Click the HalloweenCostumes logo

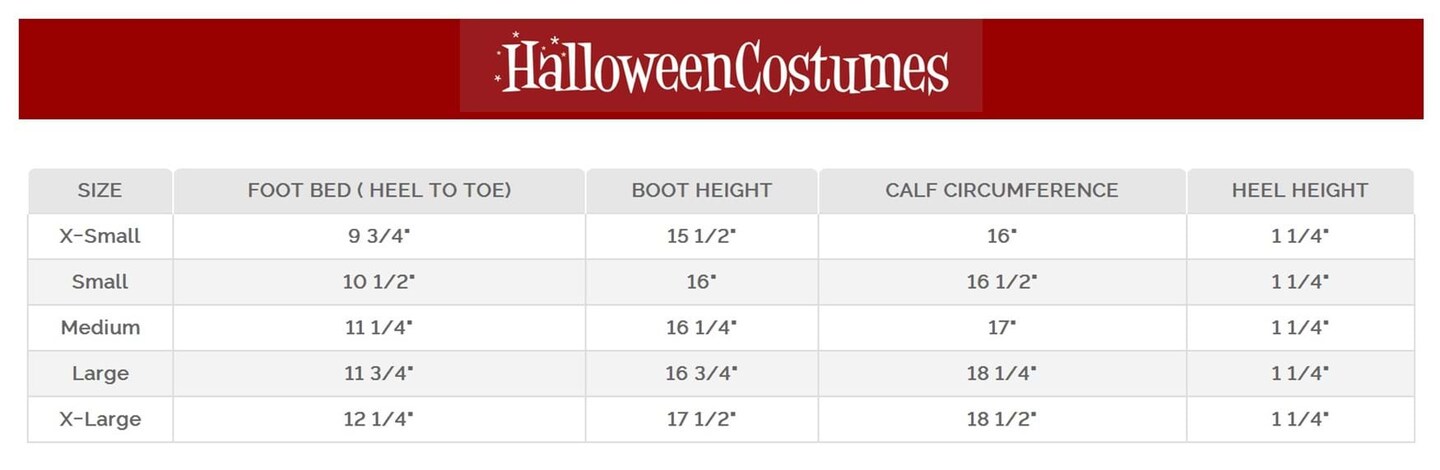[721, 66]
